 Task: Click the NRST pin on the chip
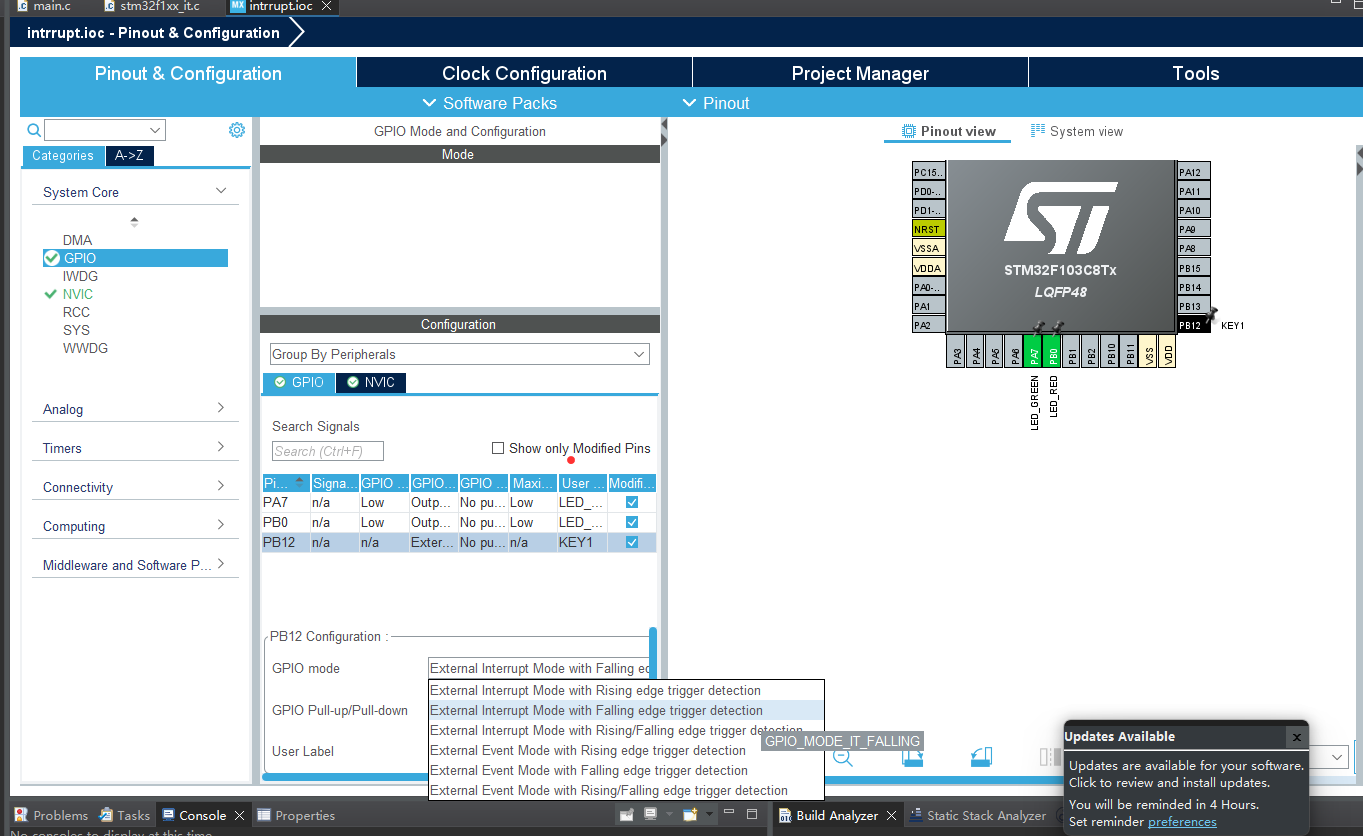click(x=929, y=229)
